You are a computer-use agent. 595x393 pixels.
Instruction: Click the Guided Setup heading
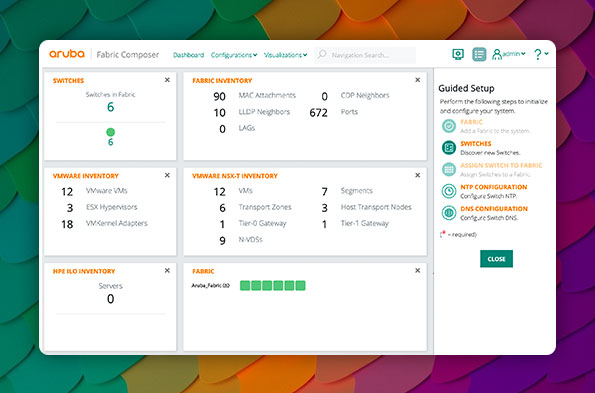(466, 88)
